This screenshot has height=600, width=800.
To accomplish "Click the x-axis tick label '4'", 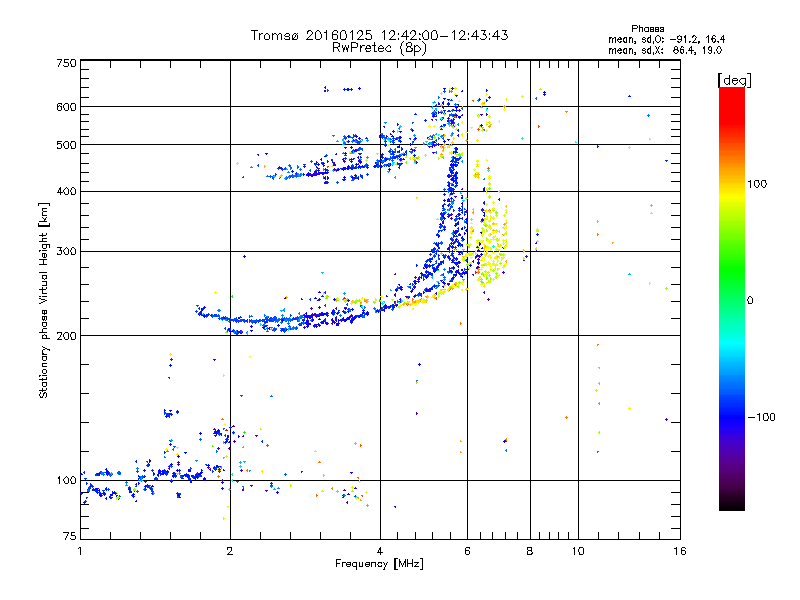I will [380, 551].
